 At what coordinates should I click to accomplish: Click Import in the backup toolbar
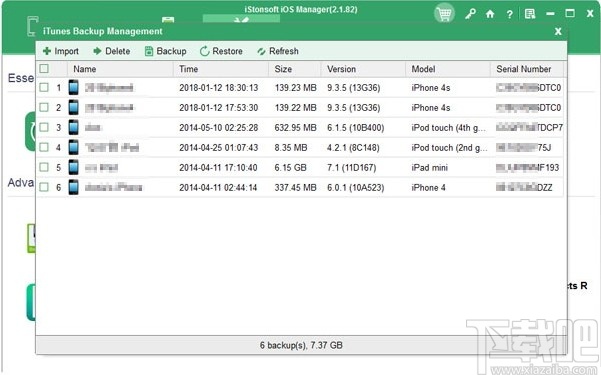[61, 51]
